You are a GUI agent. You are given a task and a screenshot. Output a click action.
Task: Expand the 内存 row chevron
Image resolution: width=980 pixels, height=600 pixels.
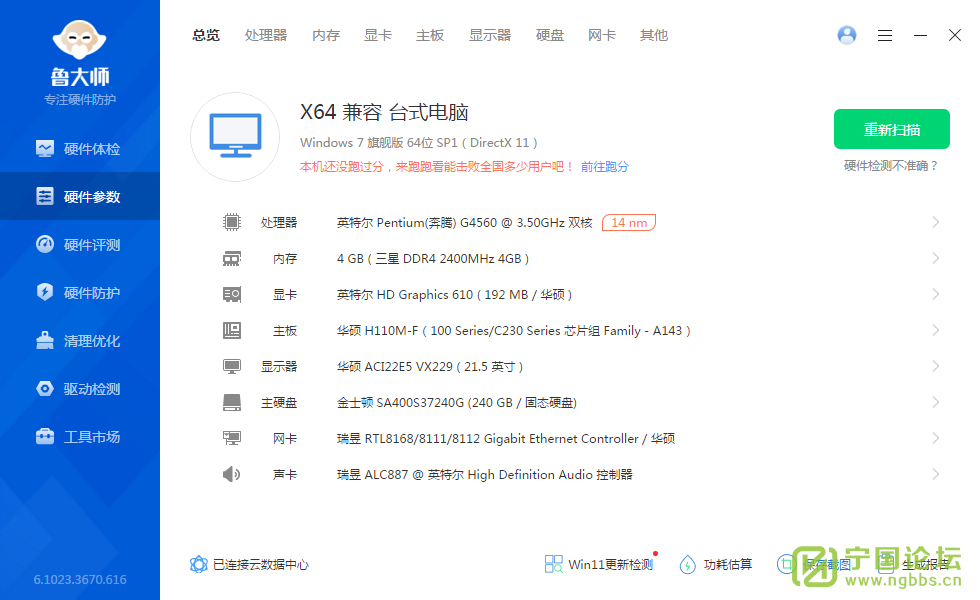tap(936, 258)
